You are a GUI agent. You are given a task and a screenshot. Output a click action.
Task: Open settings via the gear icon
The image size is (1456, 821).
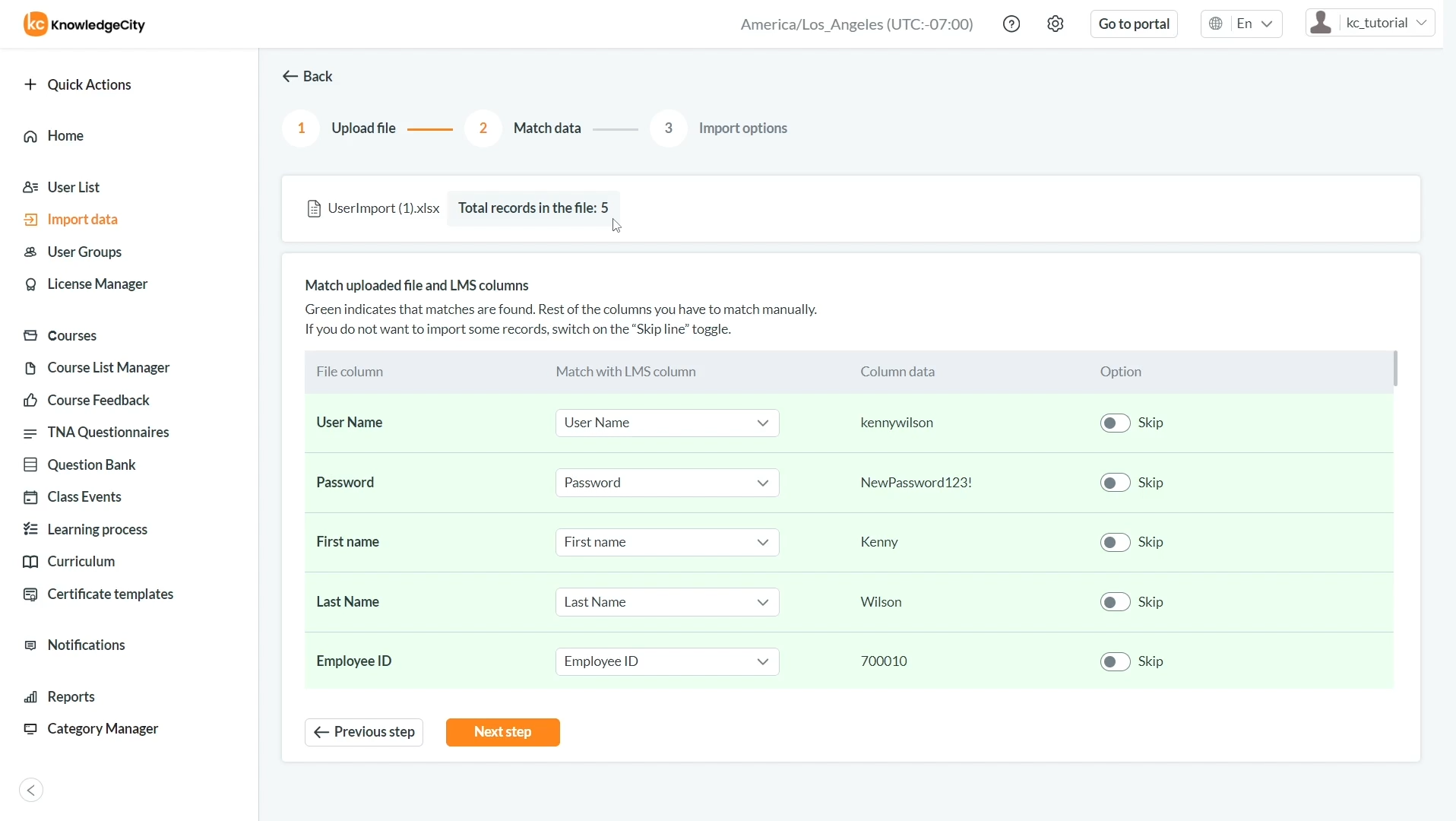coord(1055,24)
